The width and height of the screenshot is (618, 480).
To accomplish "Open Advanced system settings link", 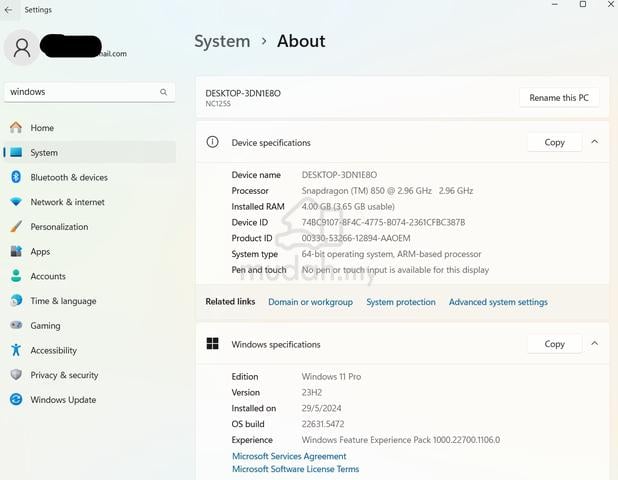I will click(498, 302).
